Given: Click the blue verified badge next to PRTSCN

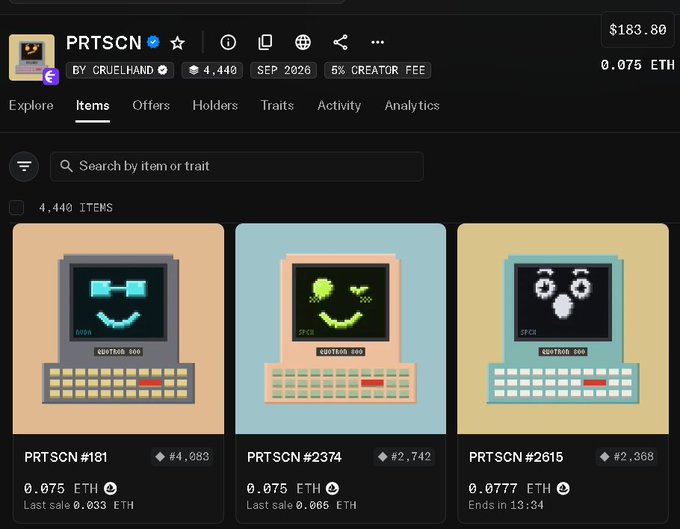Looking at the screenshot, I should coord(153,42).
